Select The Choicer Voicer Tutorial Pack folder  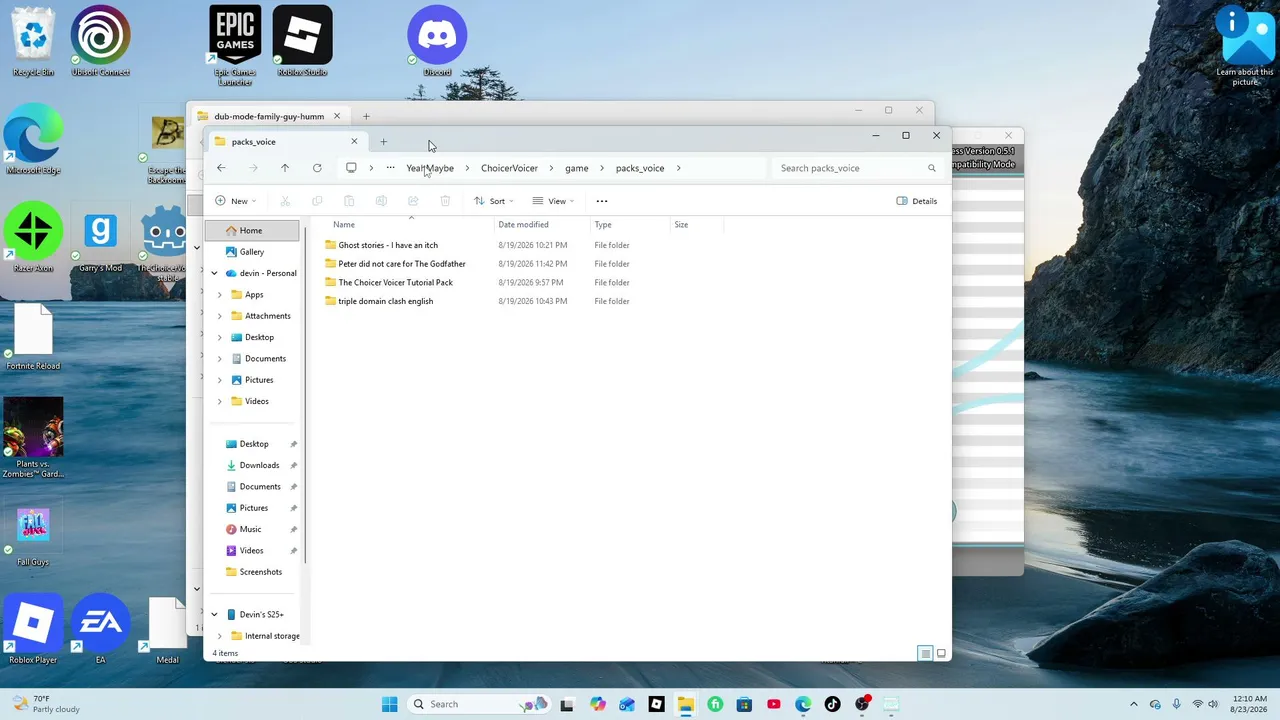coord(395,283)
